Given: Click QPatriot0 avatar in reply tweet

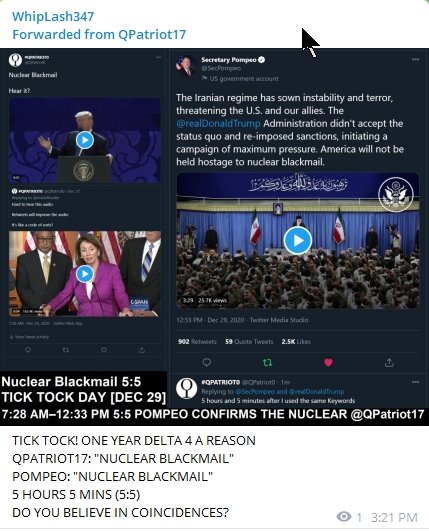Looking at the screenshot, I should coord(186,388).
